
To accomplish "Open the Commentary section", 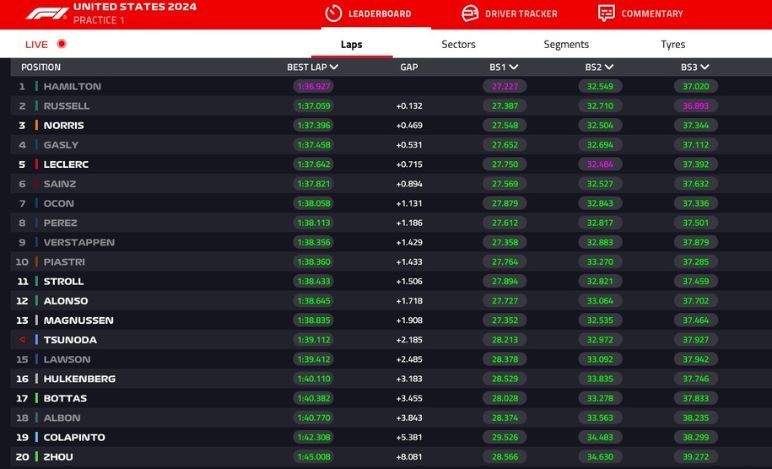I will (x=652, y=14).
